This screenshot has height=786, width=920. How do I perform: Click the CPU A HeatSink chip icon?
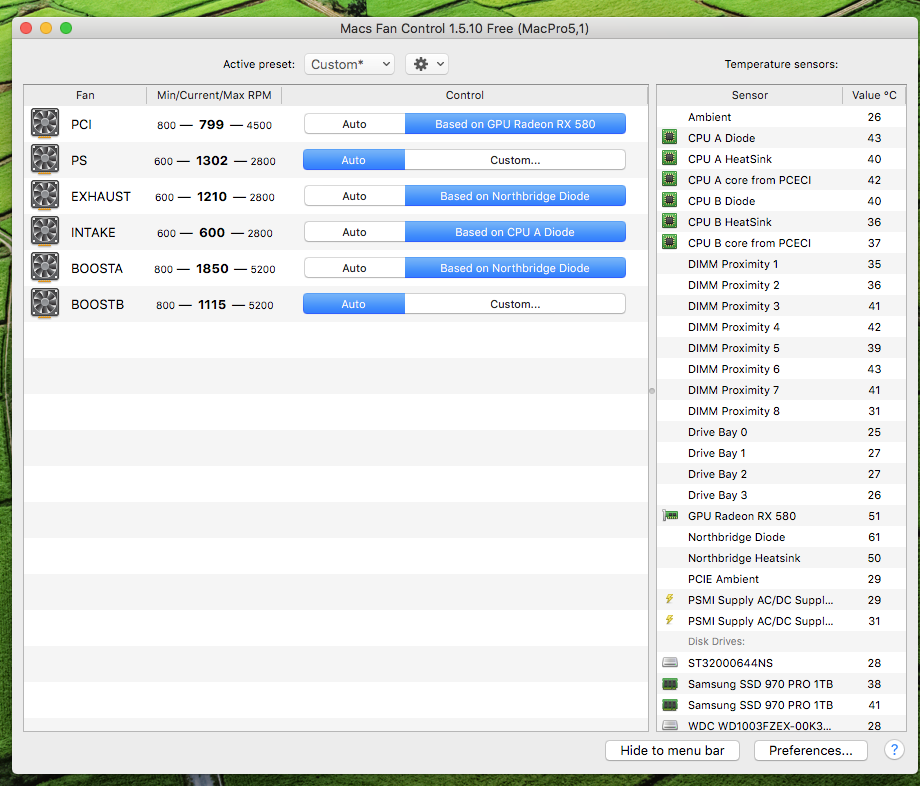(669, 158)
